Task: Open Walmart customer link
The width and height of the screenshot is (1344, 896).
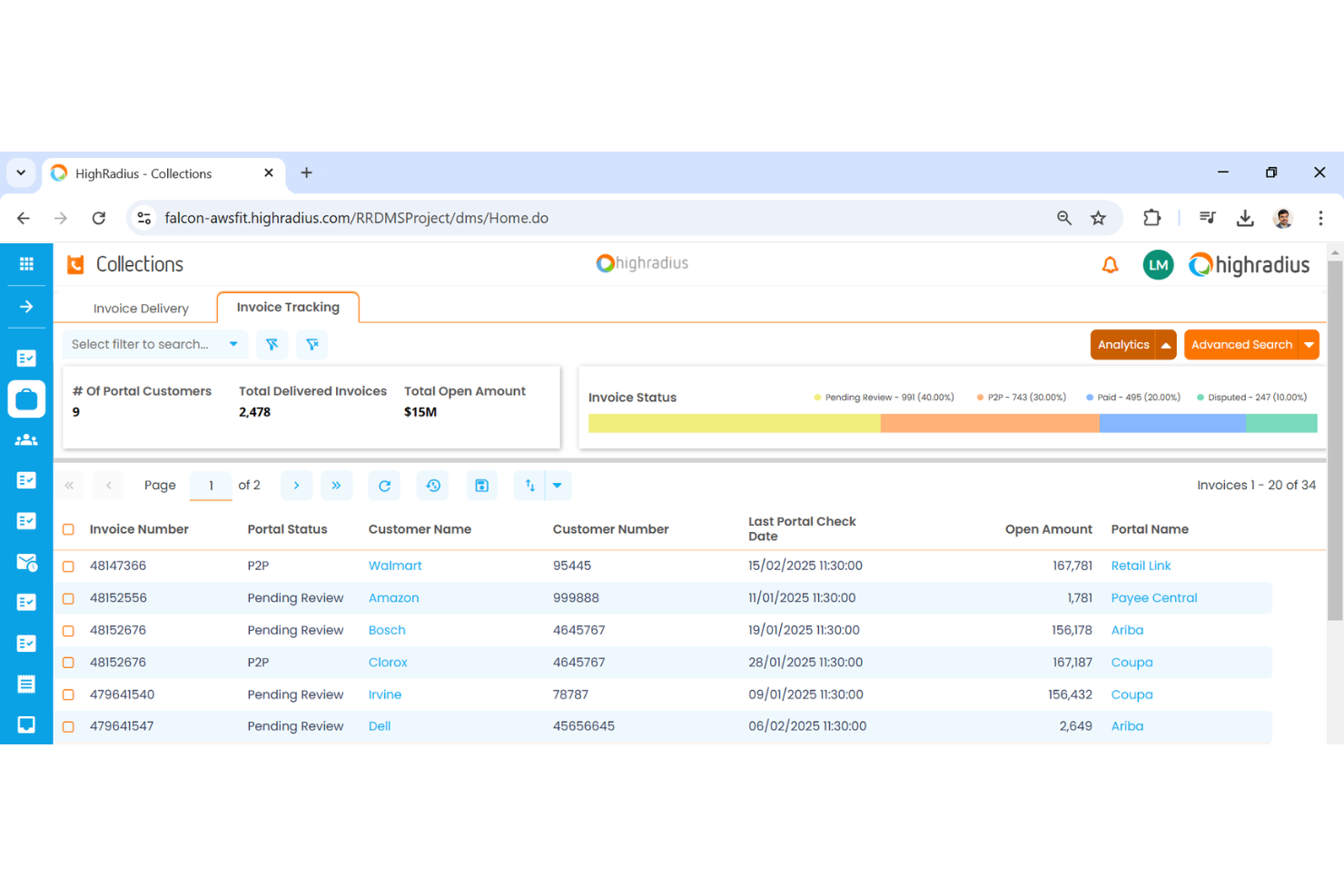Action: 395,565
